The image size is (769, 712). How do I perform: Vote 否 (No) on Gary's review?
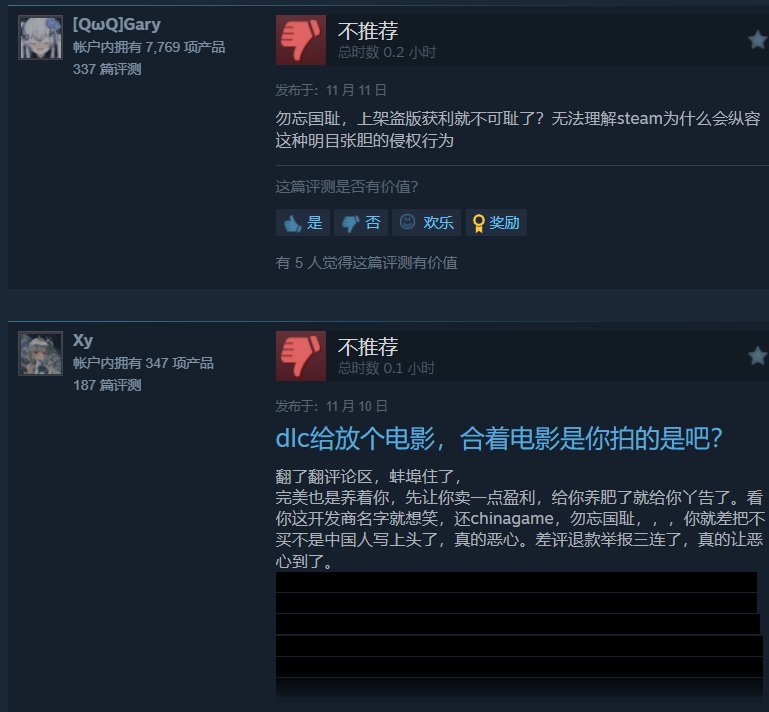click(361, 223)
